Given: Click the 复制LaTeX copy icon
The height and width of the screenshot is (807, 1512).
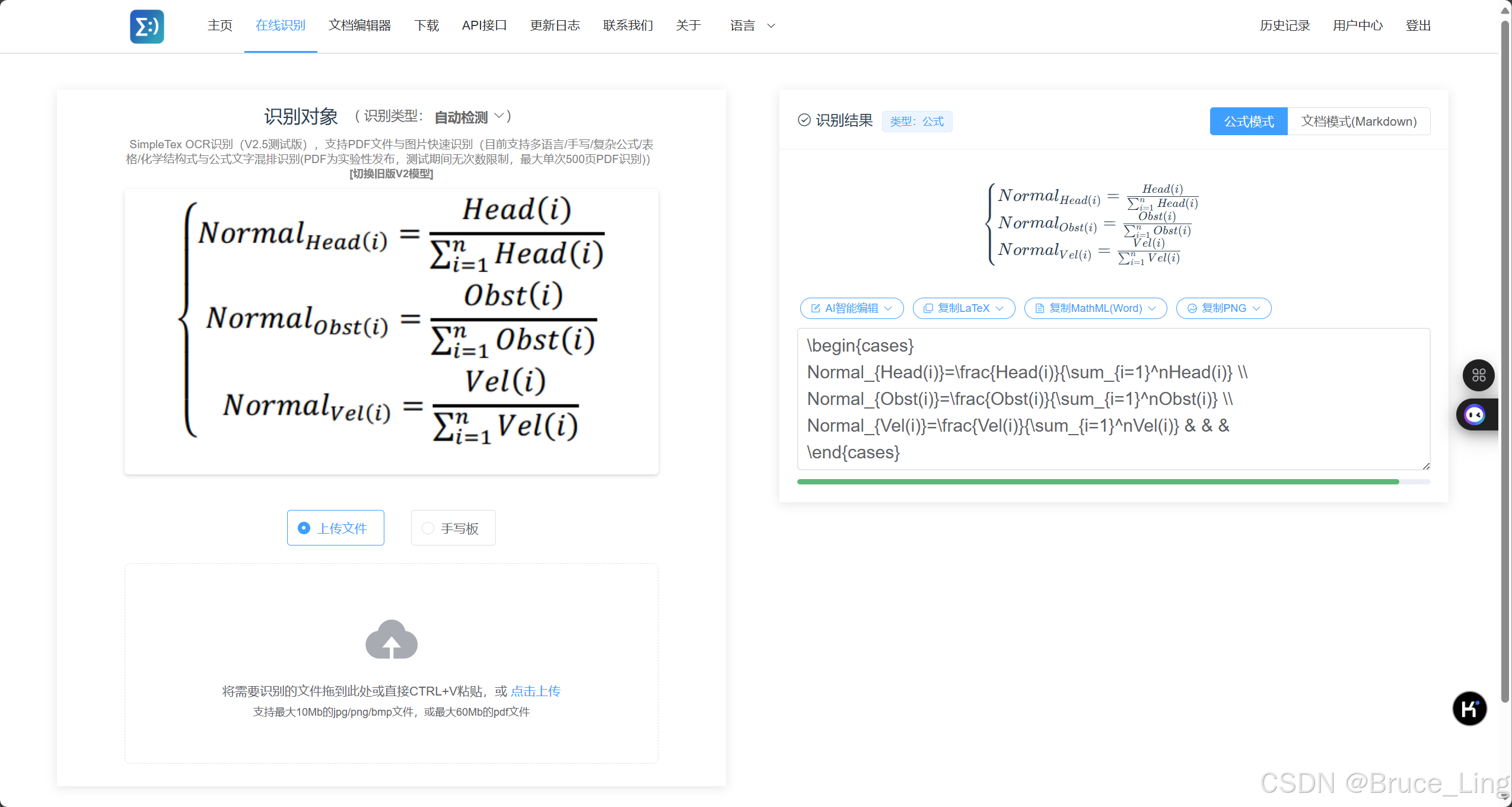Looking at the screenshot, I should (x=928, y=308).
